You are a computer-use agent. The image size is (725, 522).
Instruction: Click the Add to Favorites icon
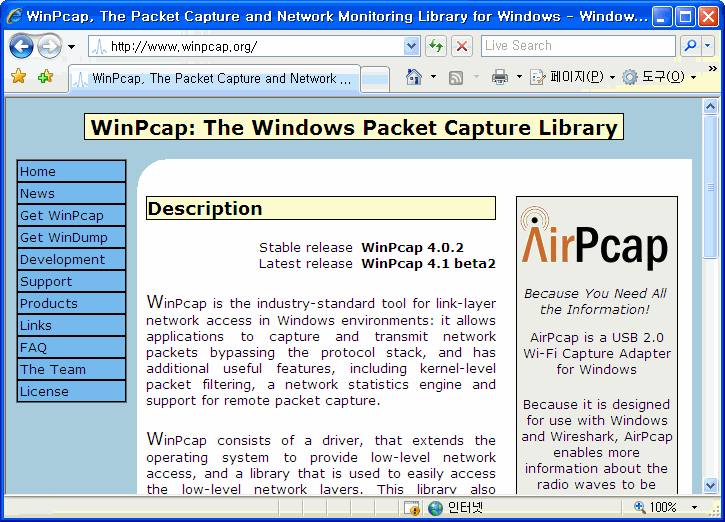45,76
